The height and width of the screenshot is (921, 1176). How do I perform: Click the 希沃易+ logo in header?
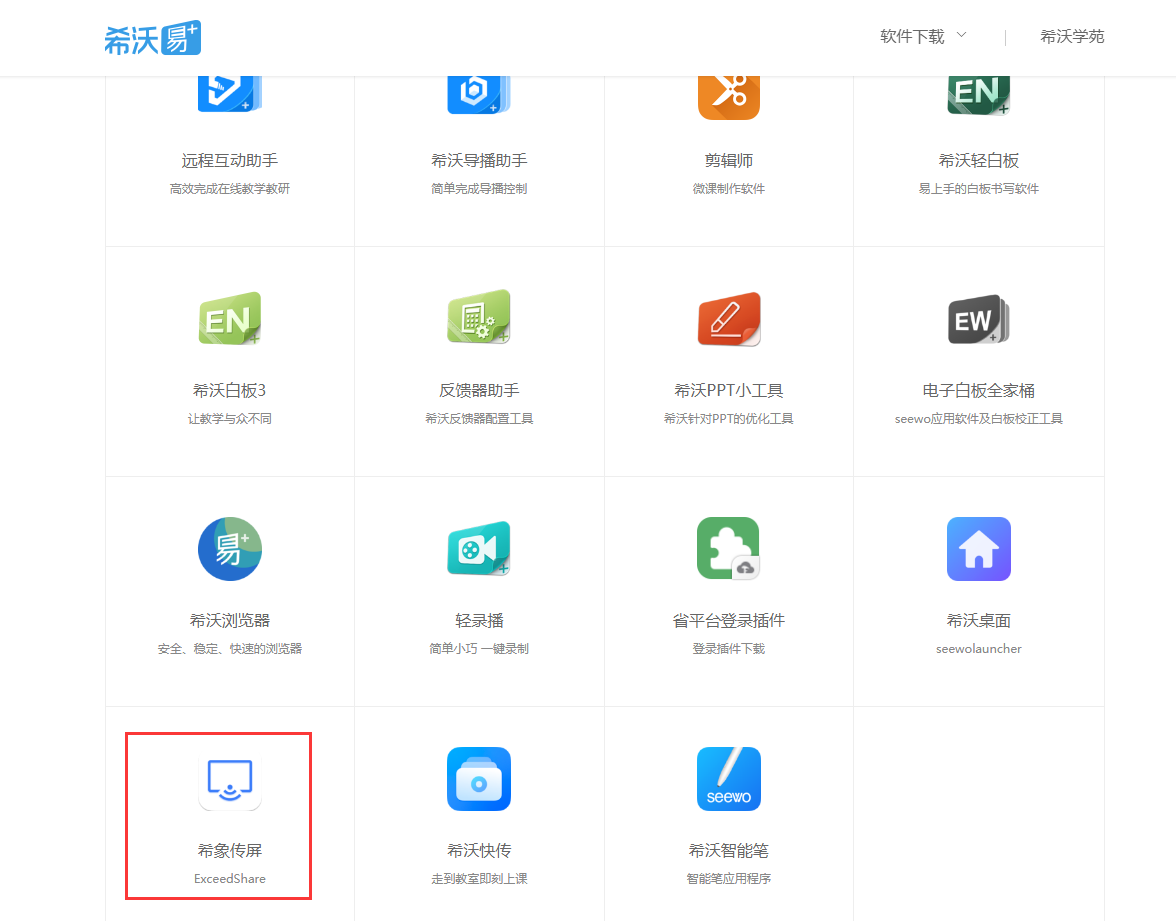coord(152,38)
